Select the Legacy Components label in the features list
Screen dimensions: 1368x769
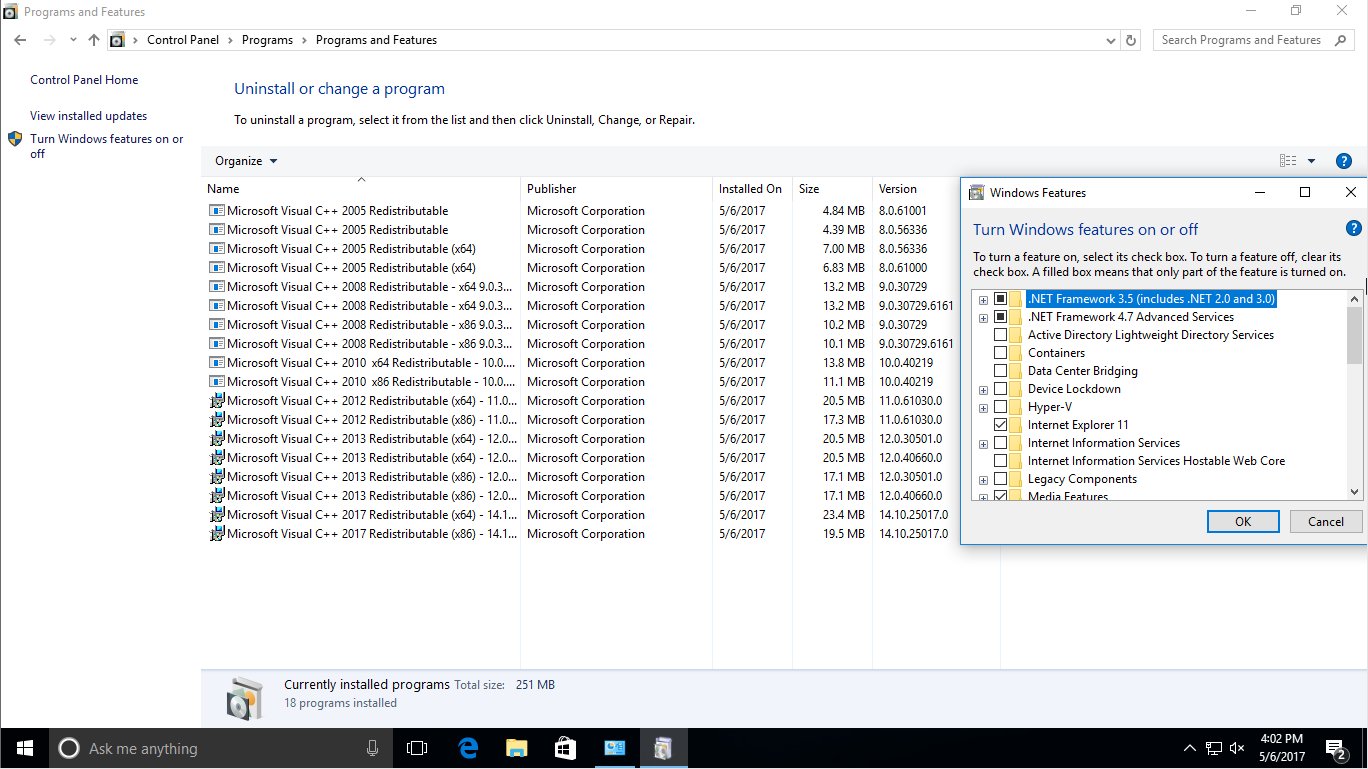(1082, 479)
